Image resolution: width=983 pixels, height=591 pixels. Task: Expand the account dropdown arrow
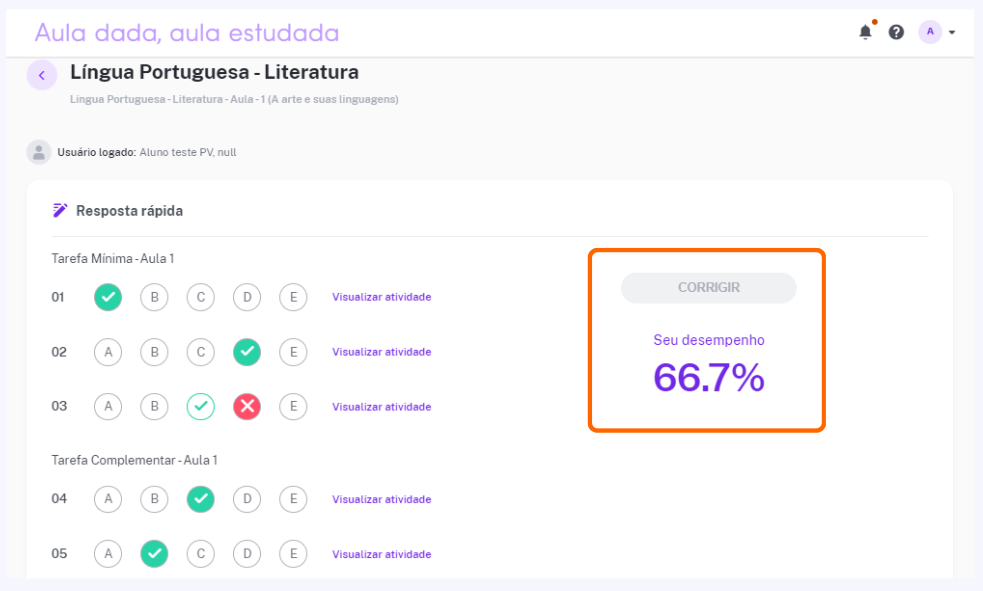952,33
